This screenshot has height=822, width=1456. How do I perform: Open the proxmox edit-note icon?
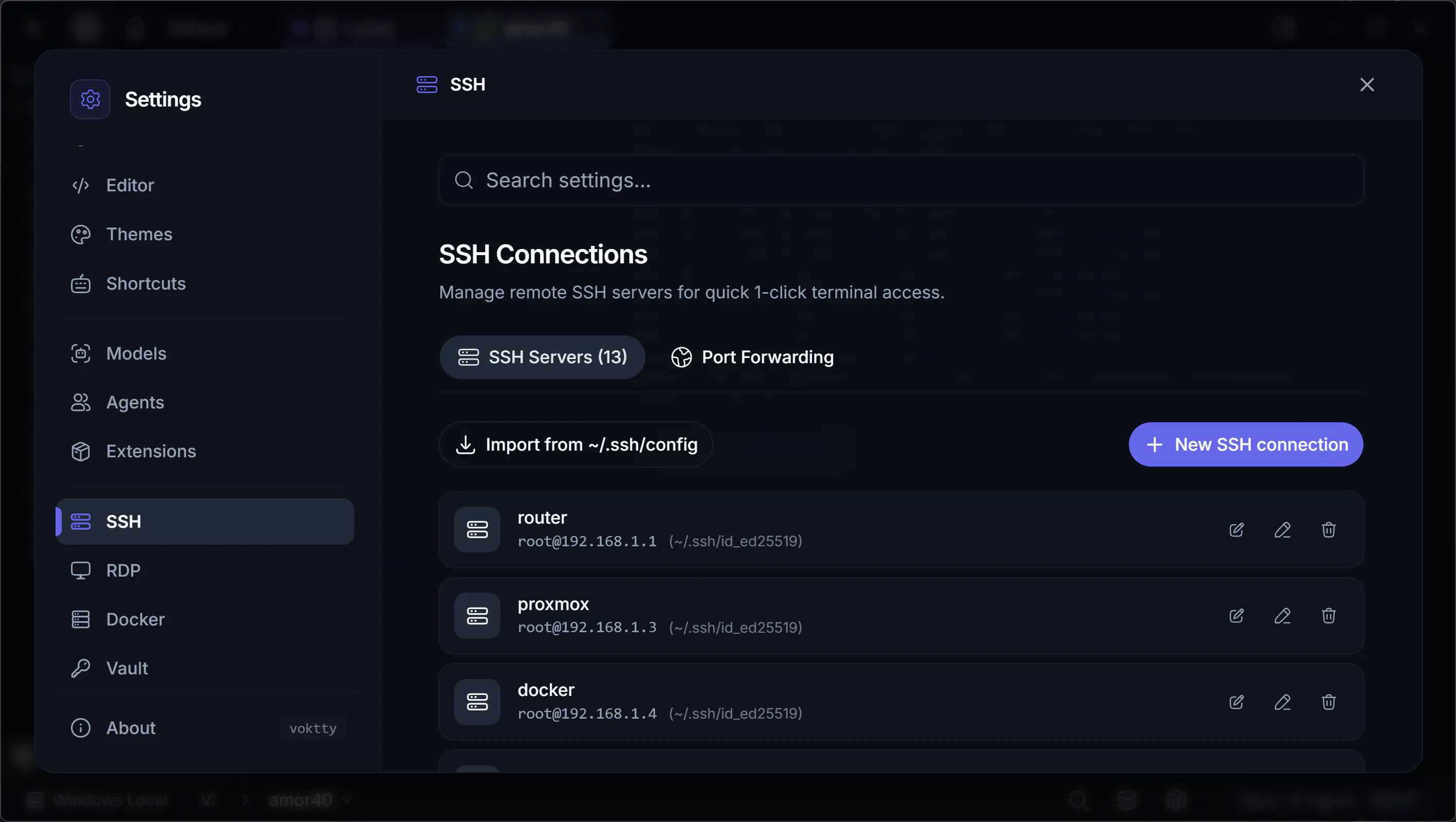pos(1237,616)
